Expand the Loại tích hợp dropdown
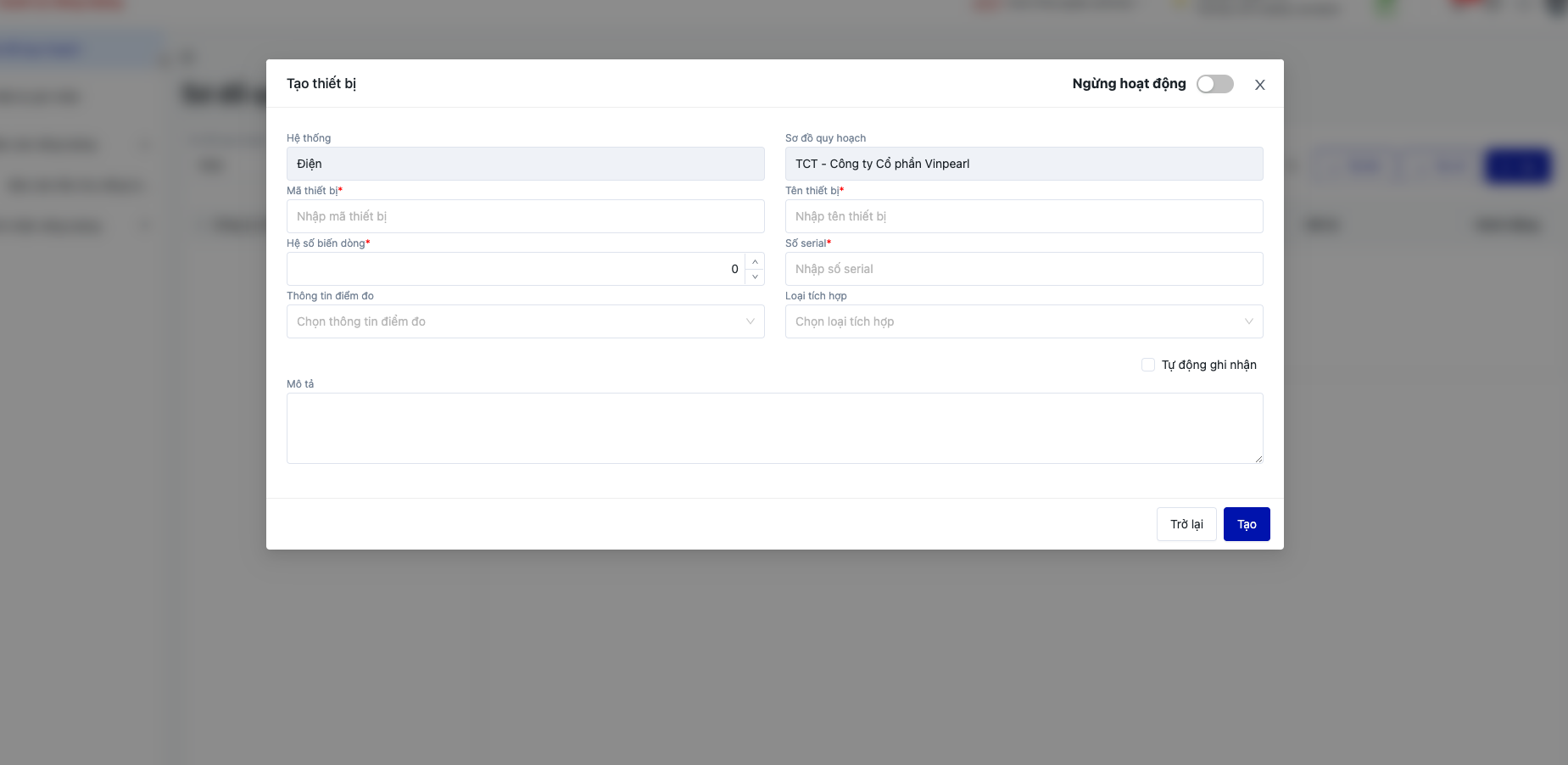 coord(1024,321)
